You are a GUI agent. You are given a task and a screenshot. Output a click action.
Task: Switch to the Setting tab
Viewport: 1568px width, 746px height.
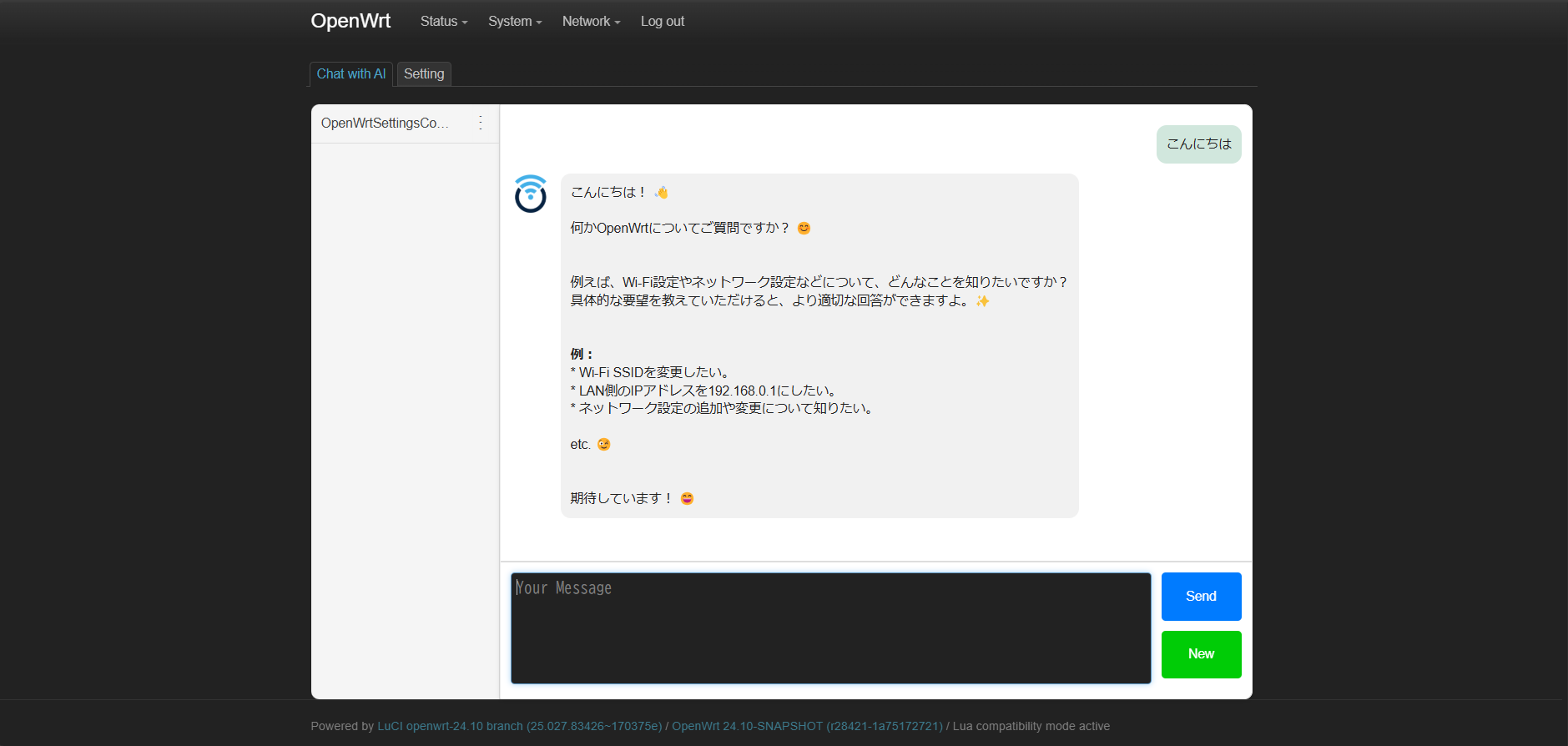424,74
